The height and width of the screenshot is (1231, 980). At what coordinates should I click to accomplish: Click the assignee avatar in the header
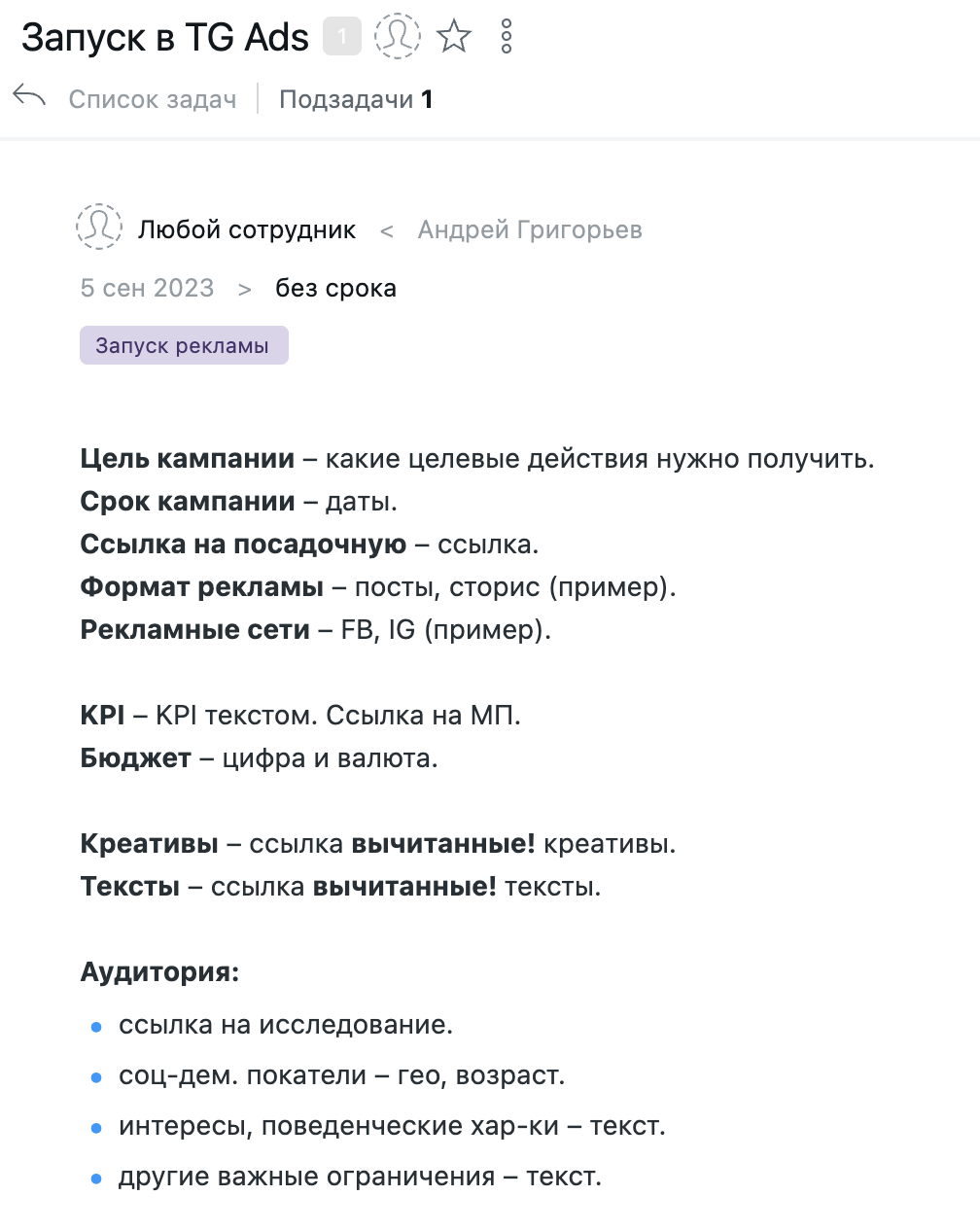398,36
